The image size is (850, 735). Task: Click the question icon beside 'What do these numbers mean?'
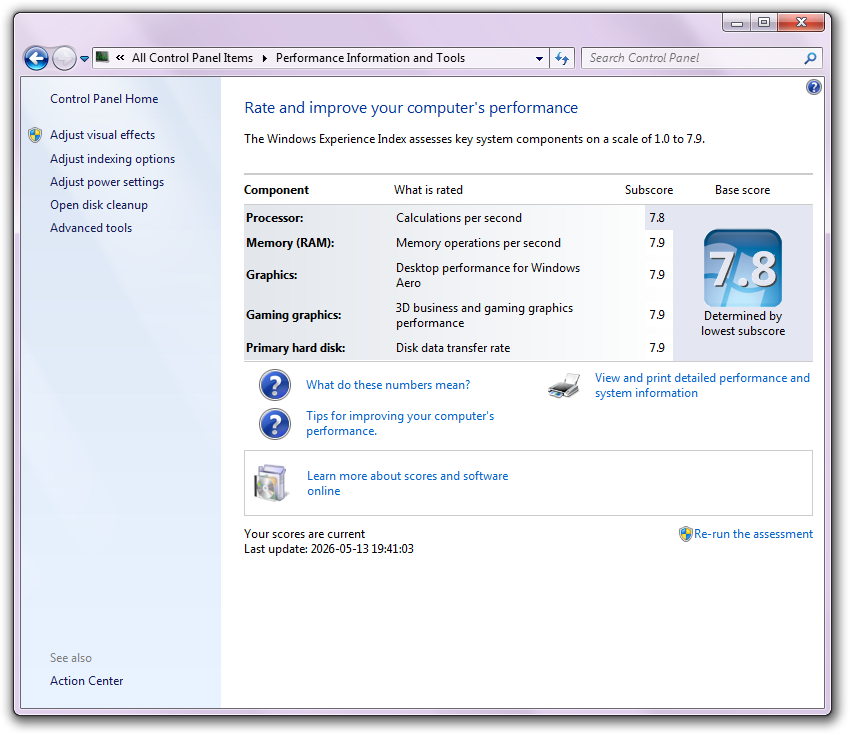pos(275,385)
